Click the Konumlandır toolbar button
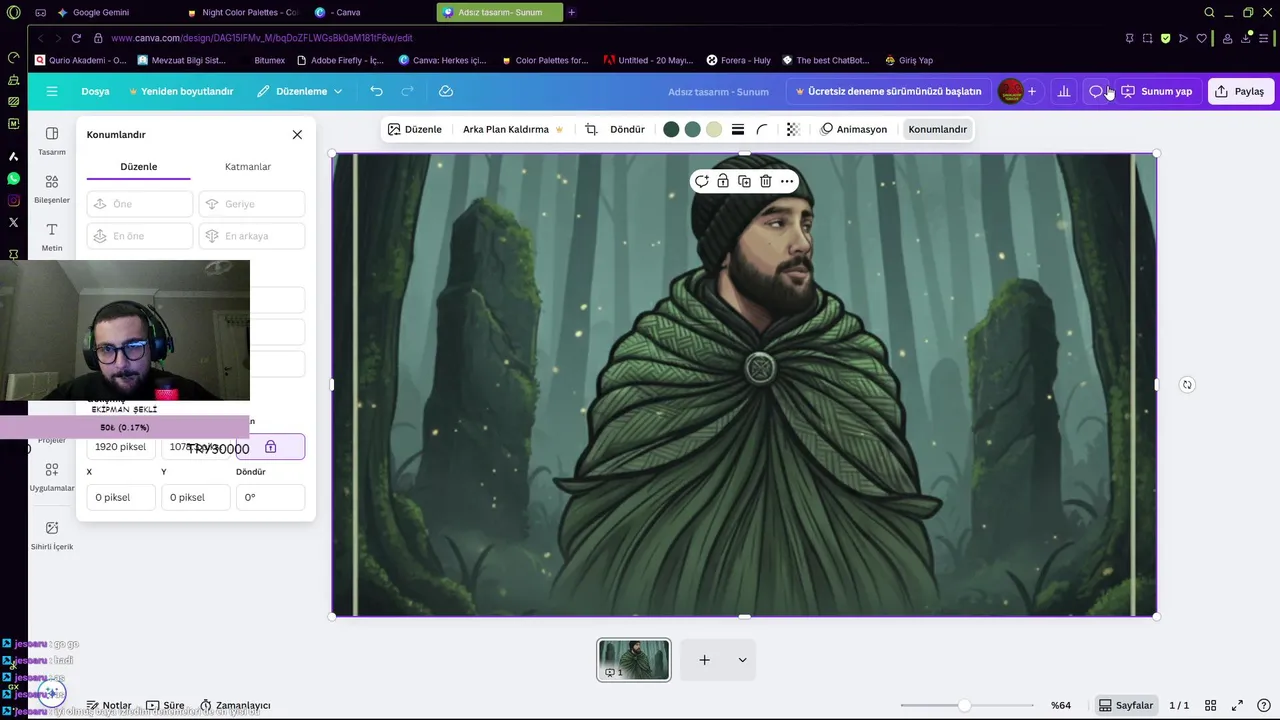 click(937, 129)
